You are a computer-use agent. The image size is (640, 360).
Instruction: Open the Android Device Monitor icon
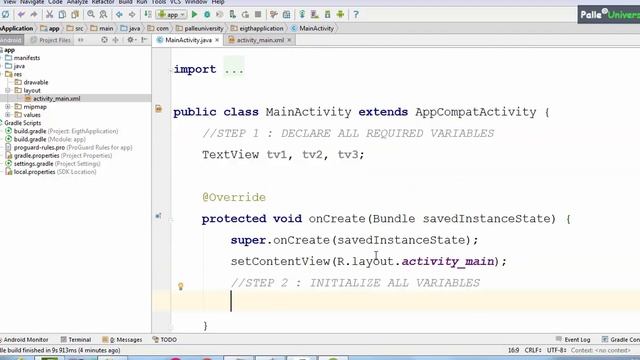coord(340,15)
